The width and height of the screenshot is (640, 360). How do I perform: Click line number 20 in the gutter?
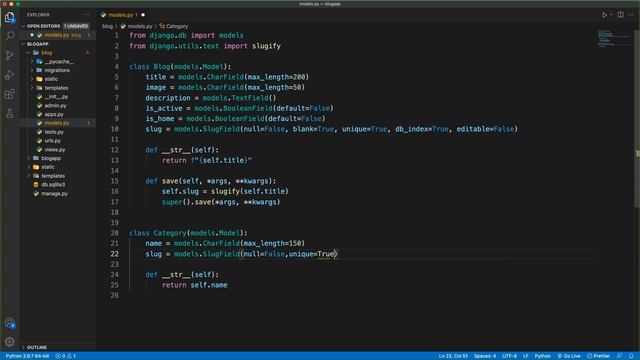click(114, 233)
